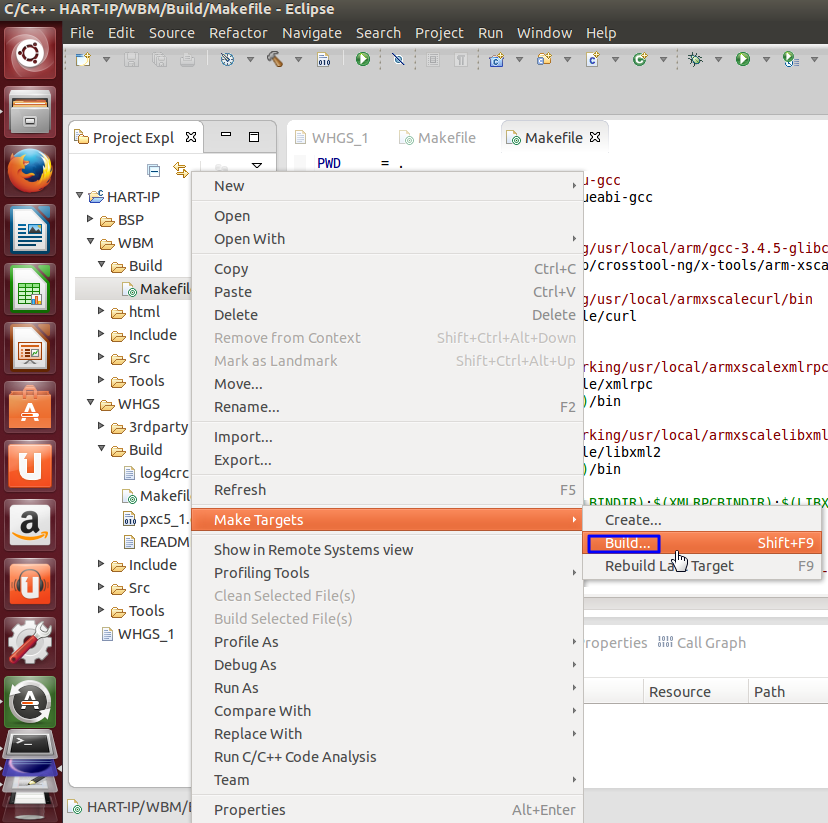Select the README file under WHGS Build
Screen dimensions: 828x823
pos(156,542)
